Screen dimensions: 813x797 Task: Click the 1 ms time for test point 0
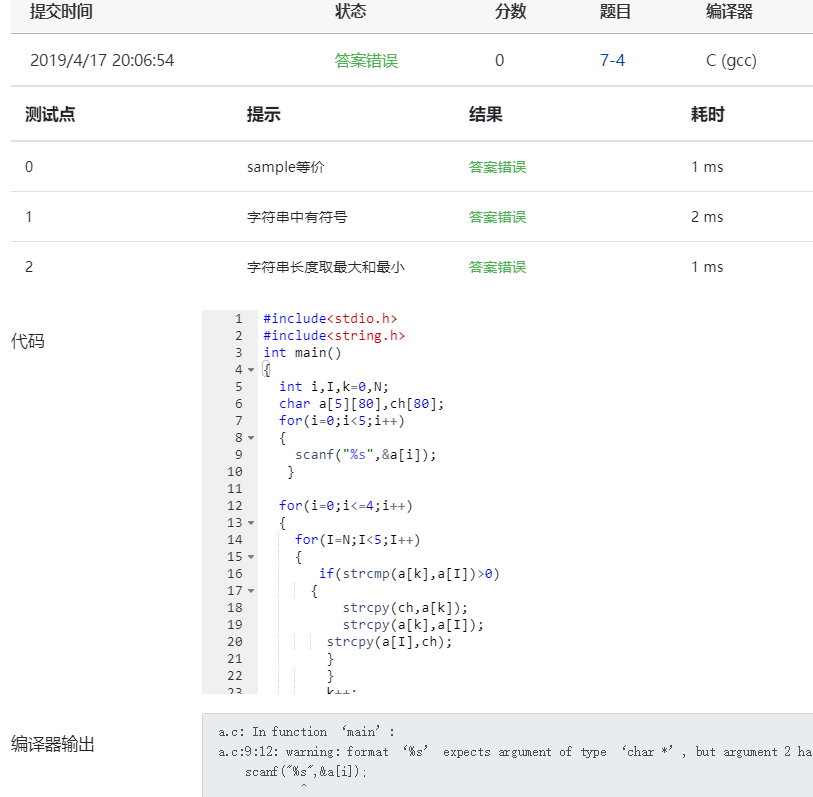(707, 167)
